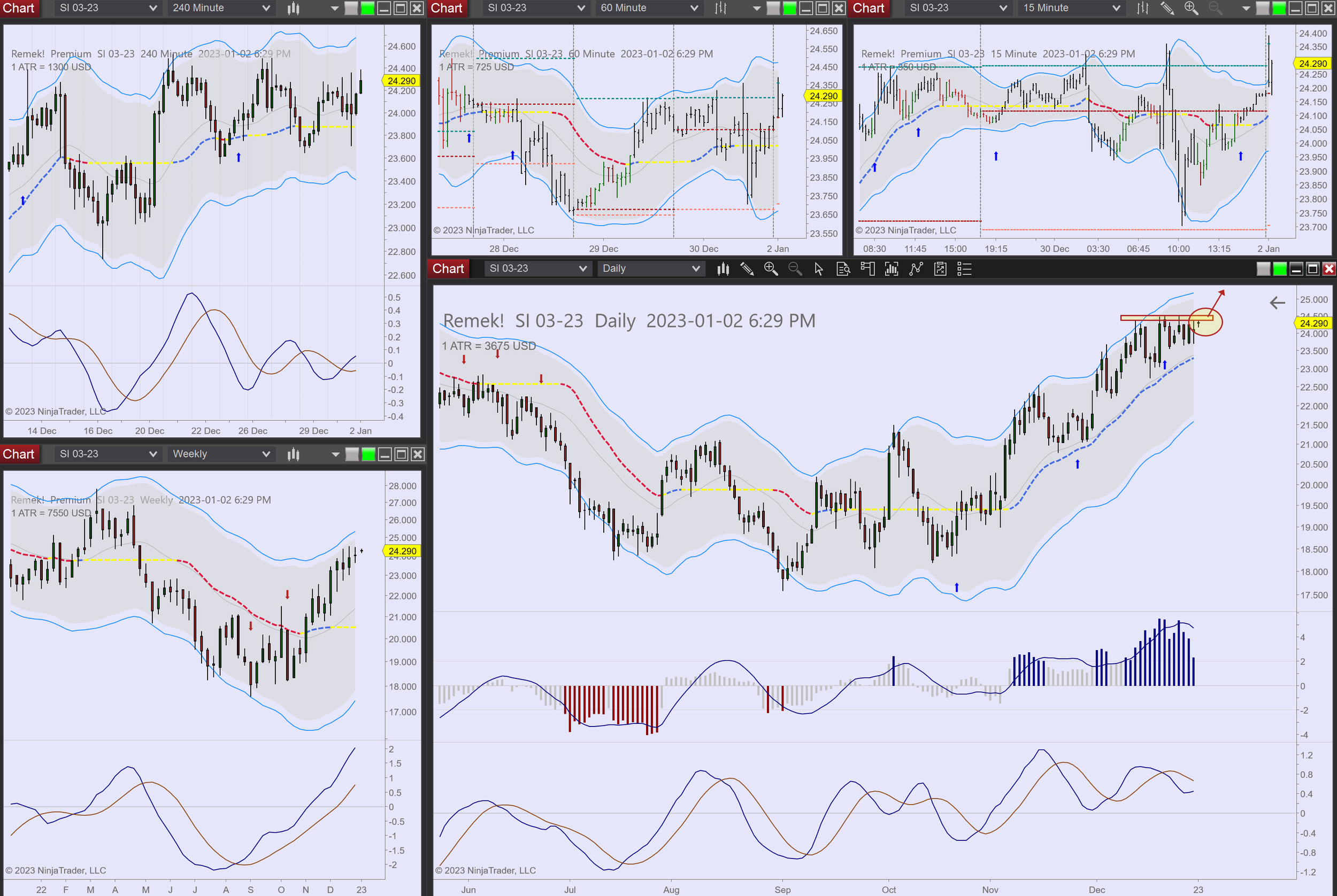Open Data Box icon in Daily chart toolbar

click(x=843, y=268)
